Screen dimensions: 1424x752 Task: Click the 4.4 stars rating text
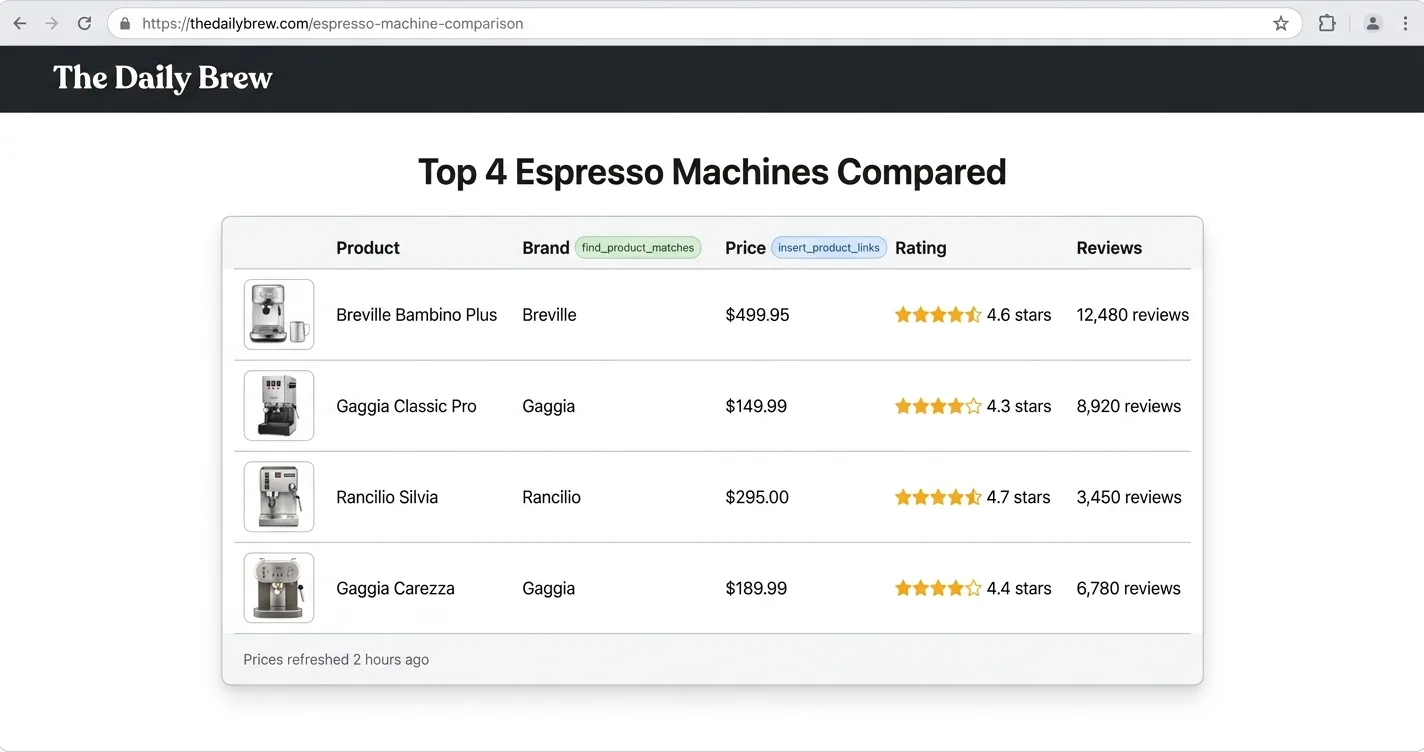coord(1019,588)
